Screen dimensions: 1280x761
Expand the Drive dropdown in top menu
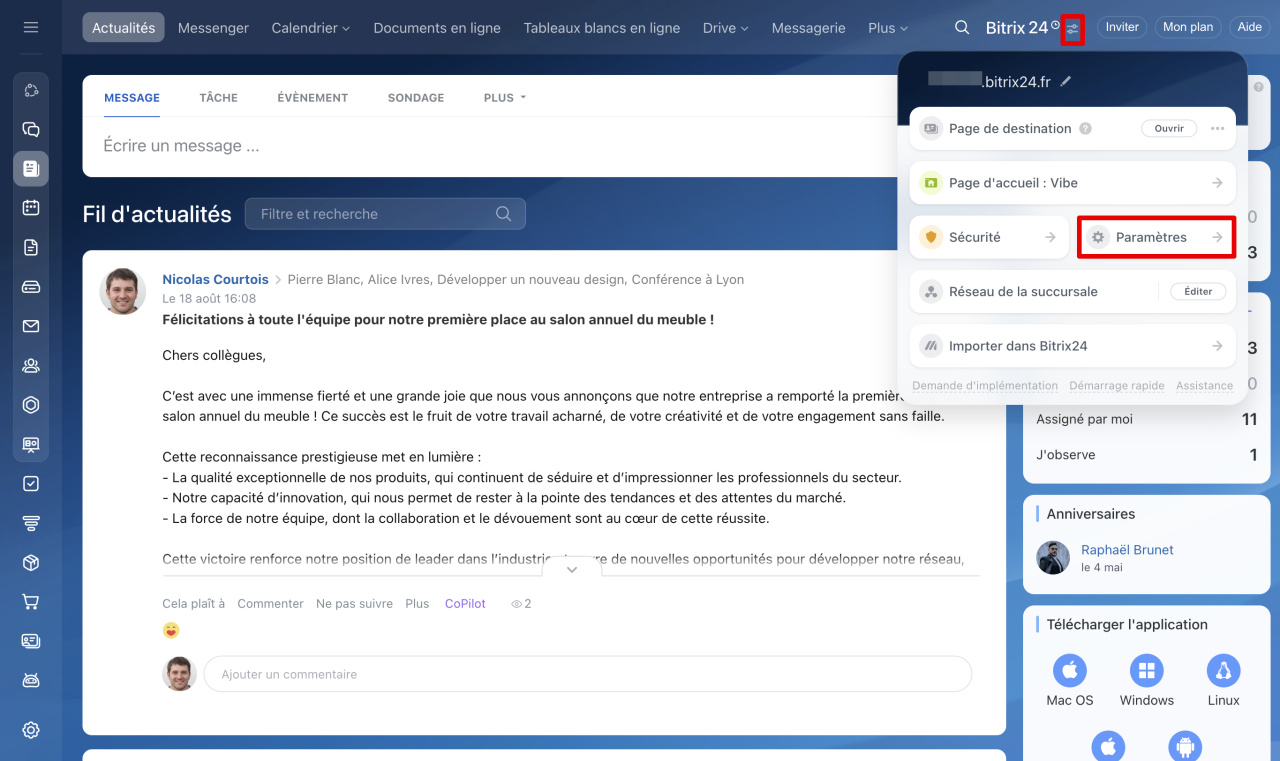725,28
